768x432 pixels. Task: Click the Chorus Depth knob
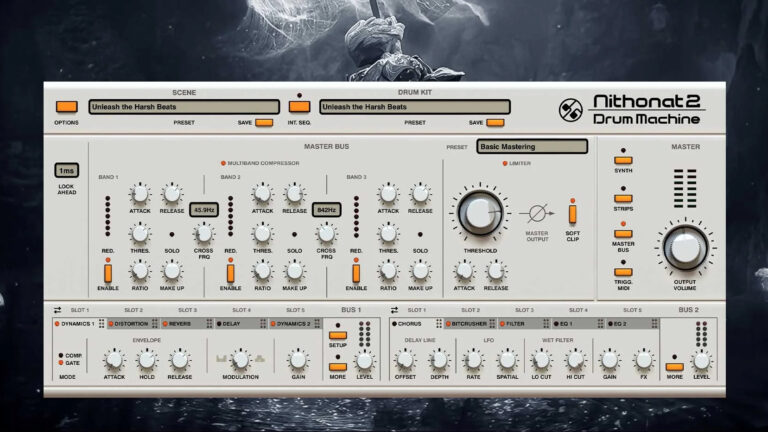439,360
